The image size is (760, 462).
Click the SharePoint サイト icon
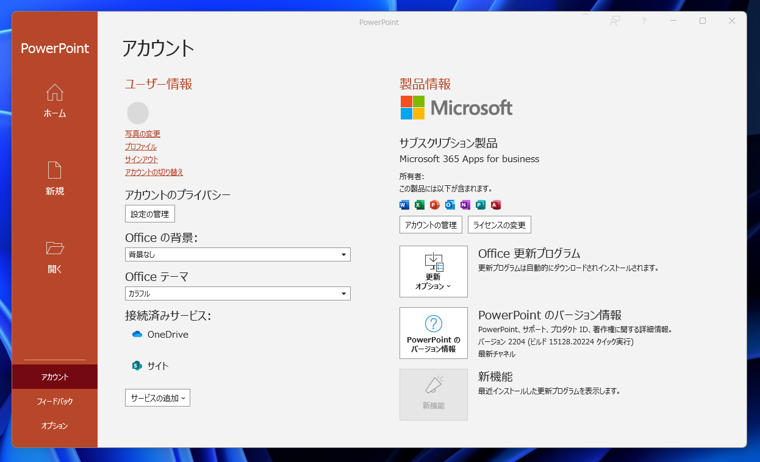pyautogui.click(x=137, y=366)
